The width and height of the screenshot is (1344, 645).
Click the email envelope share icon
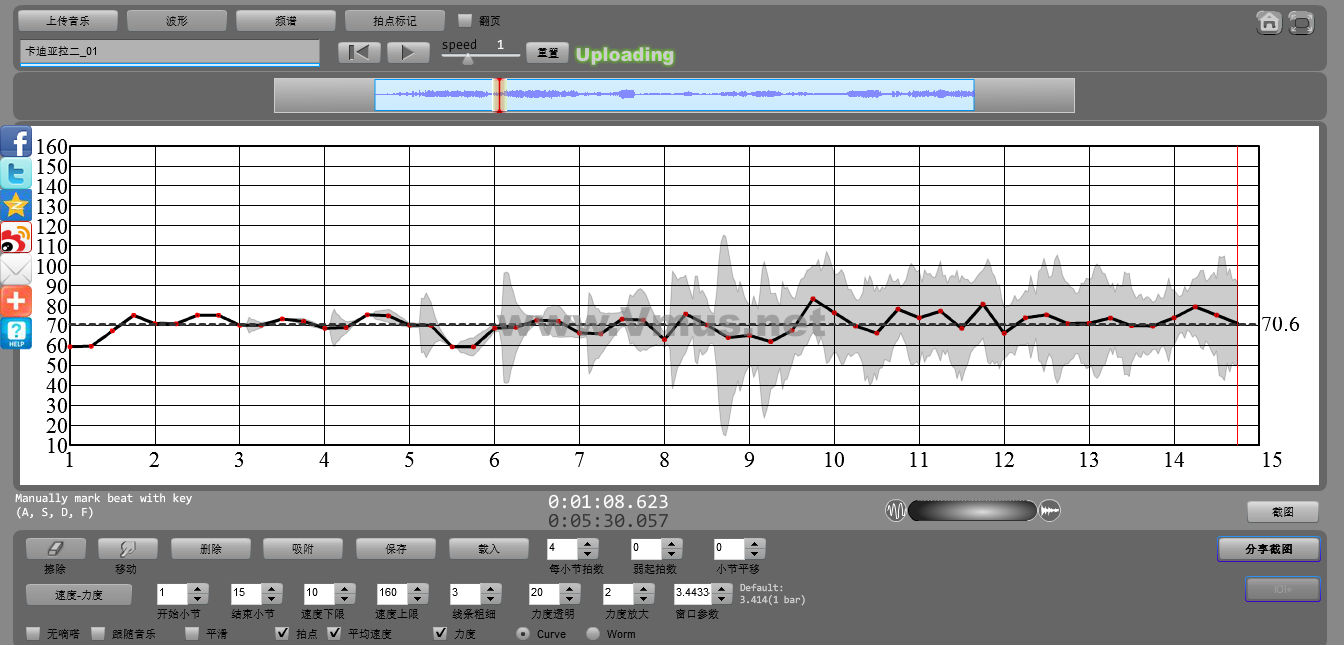pos(16,270)
